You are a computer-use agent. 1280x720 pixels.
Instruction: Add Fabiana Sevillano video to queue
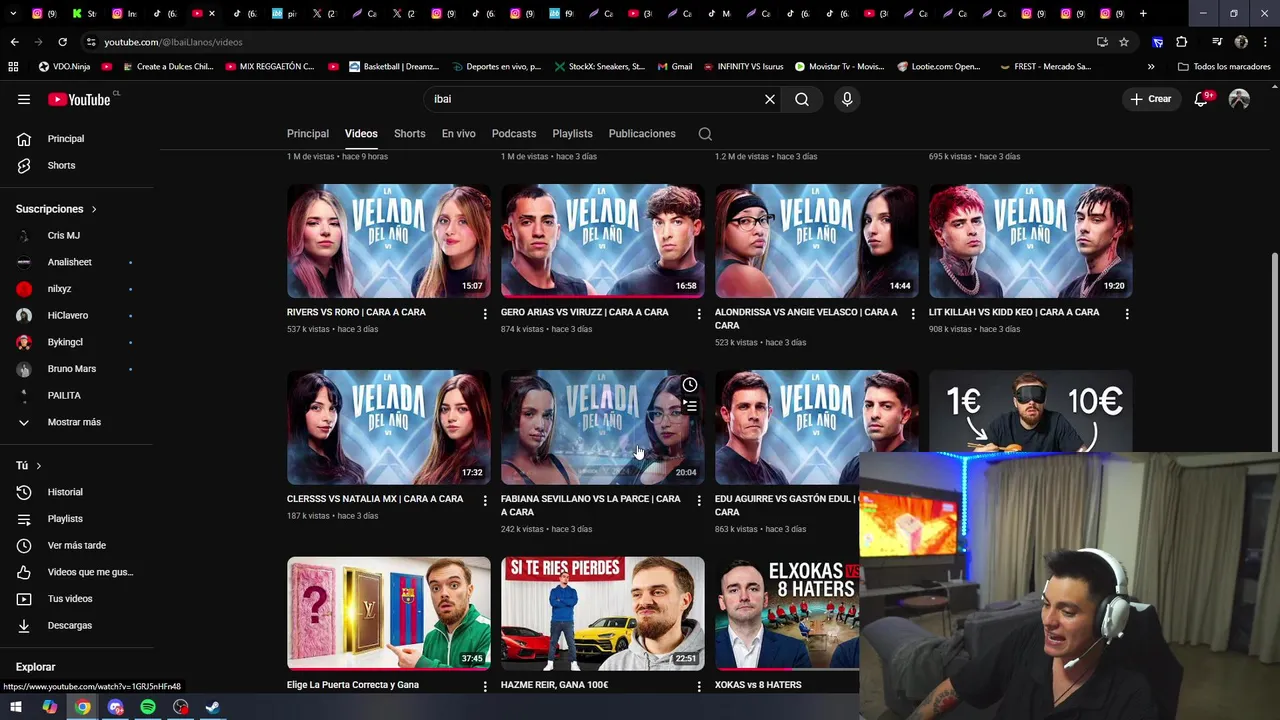(x=690, y=406)
